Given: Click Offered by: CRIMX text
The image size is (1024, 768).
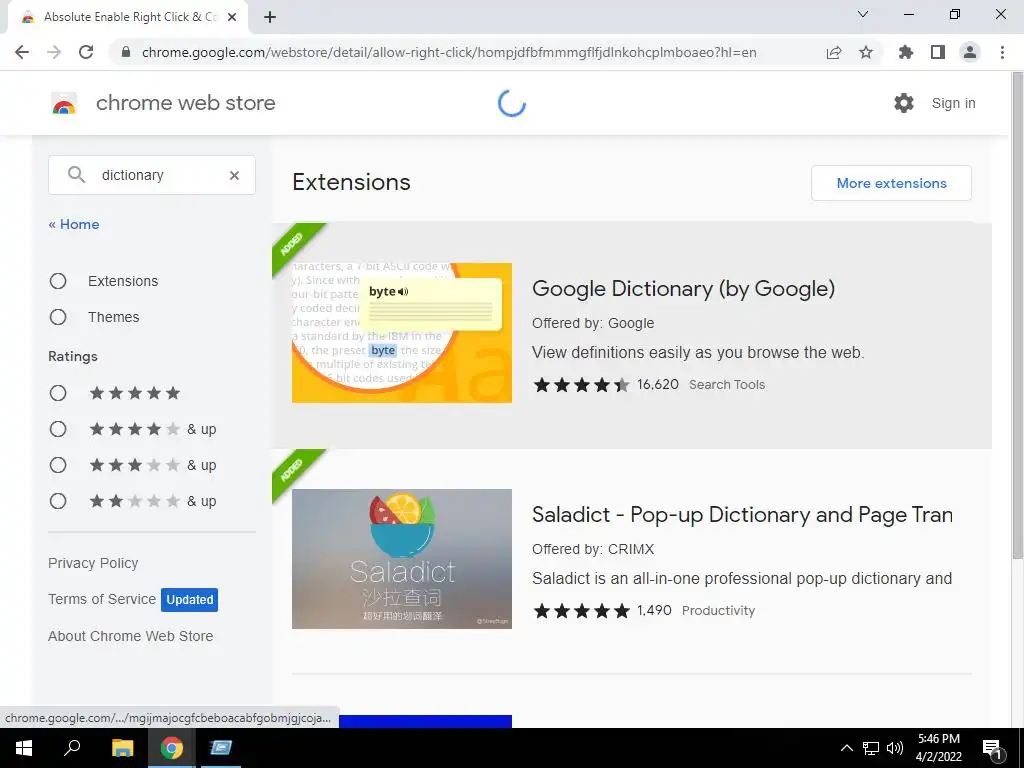Looking at the screenshot, I should pyautogui.click(x=593, y=549).
